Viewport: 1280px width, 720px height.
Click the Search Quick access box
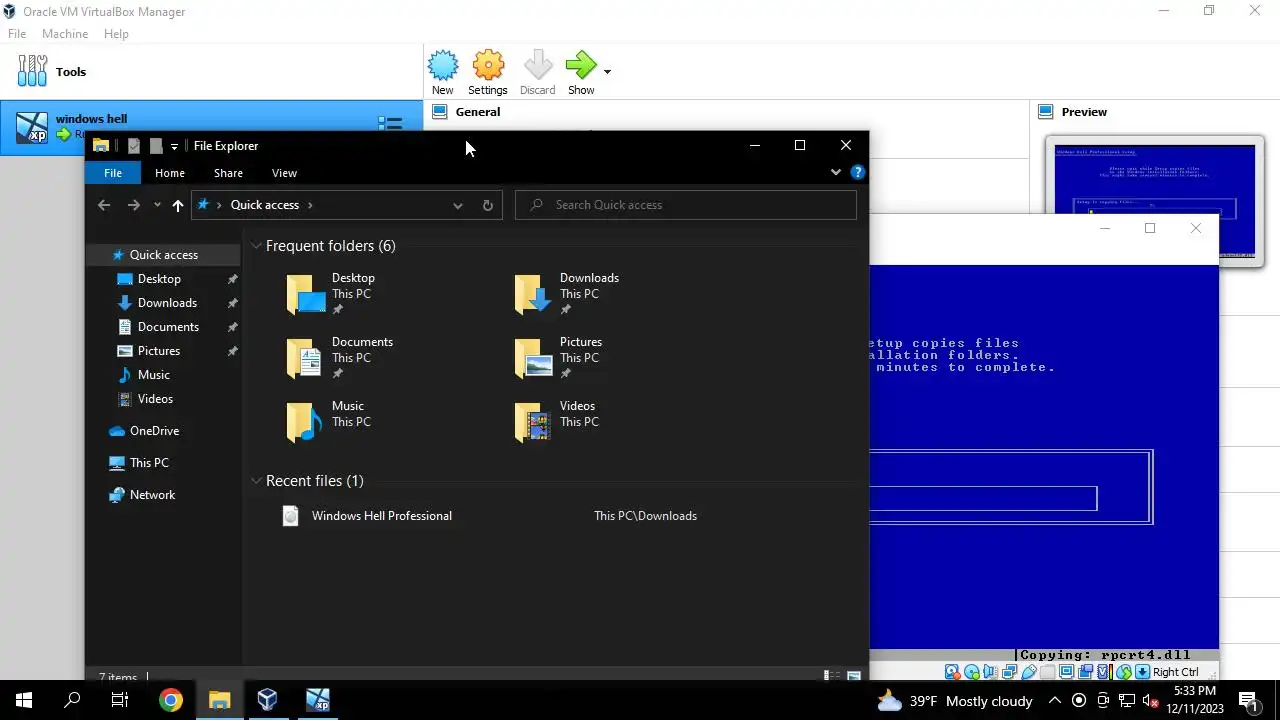[686, 205]
